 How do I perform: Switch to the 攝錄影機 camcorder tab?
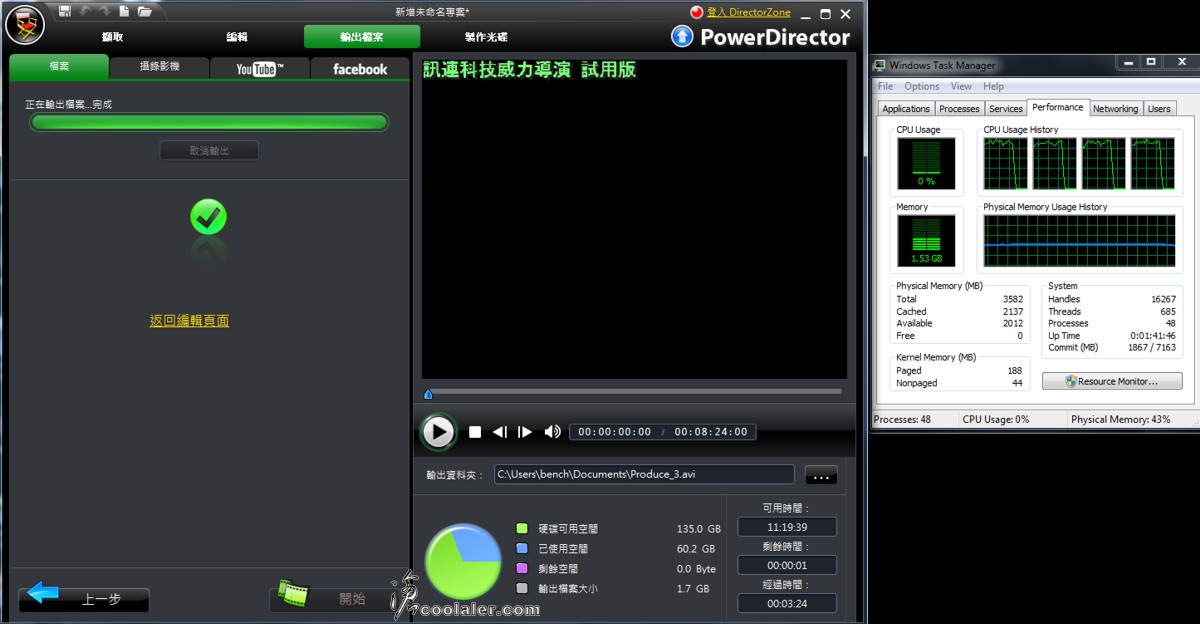(x=160, y=68)
